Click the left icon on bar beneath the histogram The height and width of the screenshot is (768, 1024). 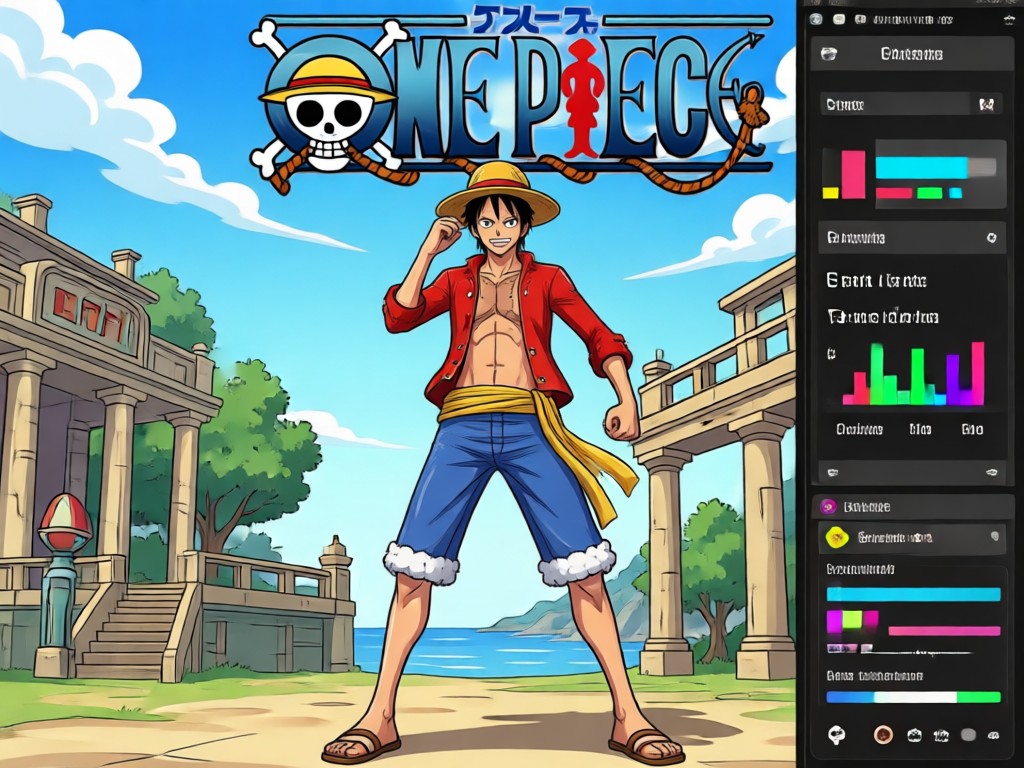coord(833,472)
